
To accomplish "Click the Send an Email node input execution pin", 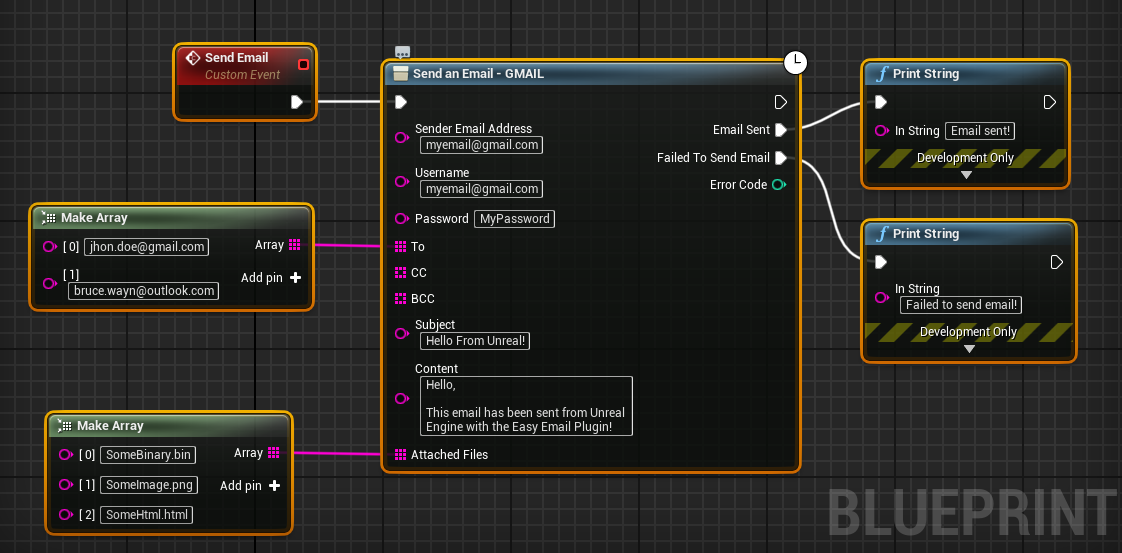I will click(x=401, y=102).
